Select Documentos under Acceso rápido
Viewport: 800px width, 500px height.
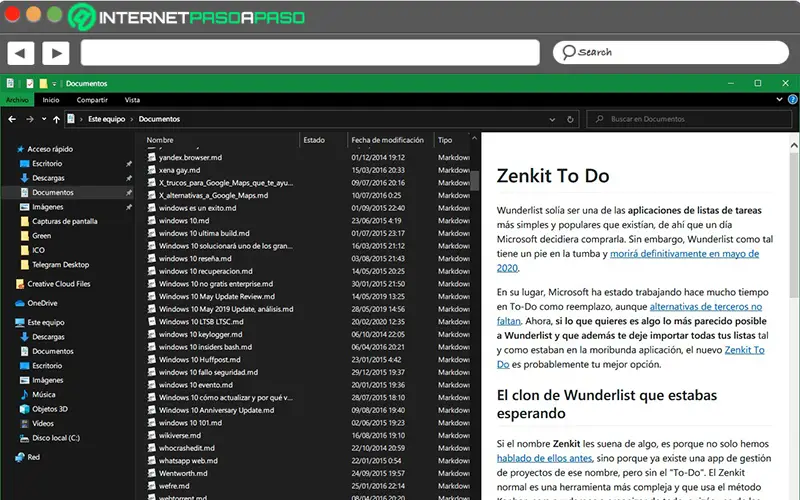53,192
